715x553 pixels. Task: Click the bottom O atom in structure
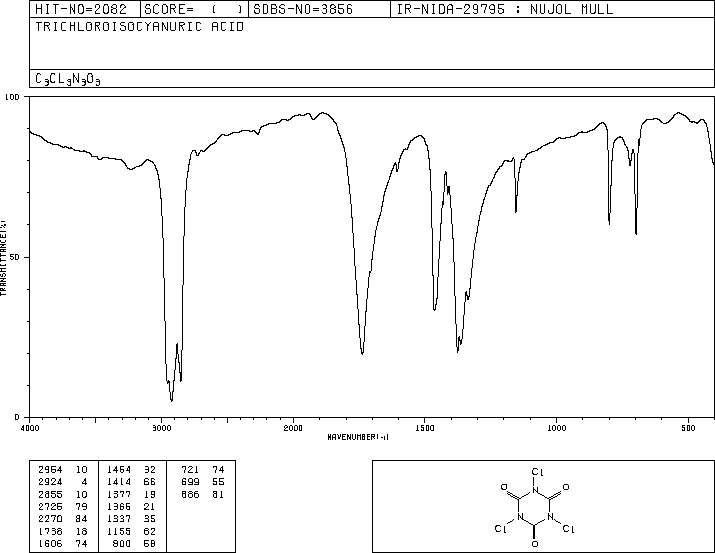click(x=535, y=544)
